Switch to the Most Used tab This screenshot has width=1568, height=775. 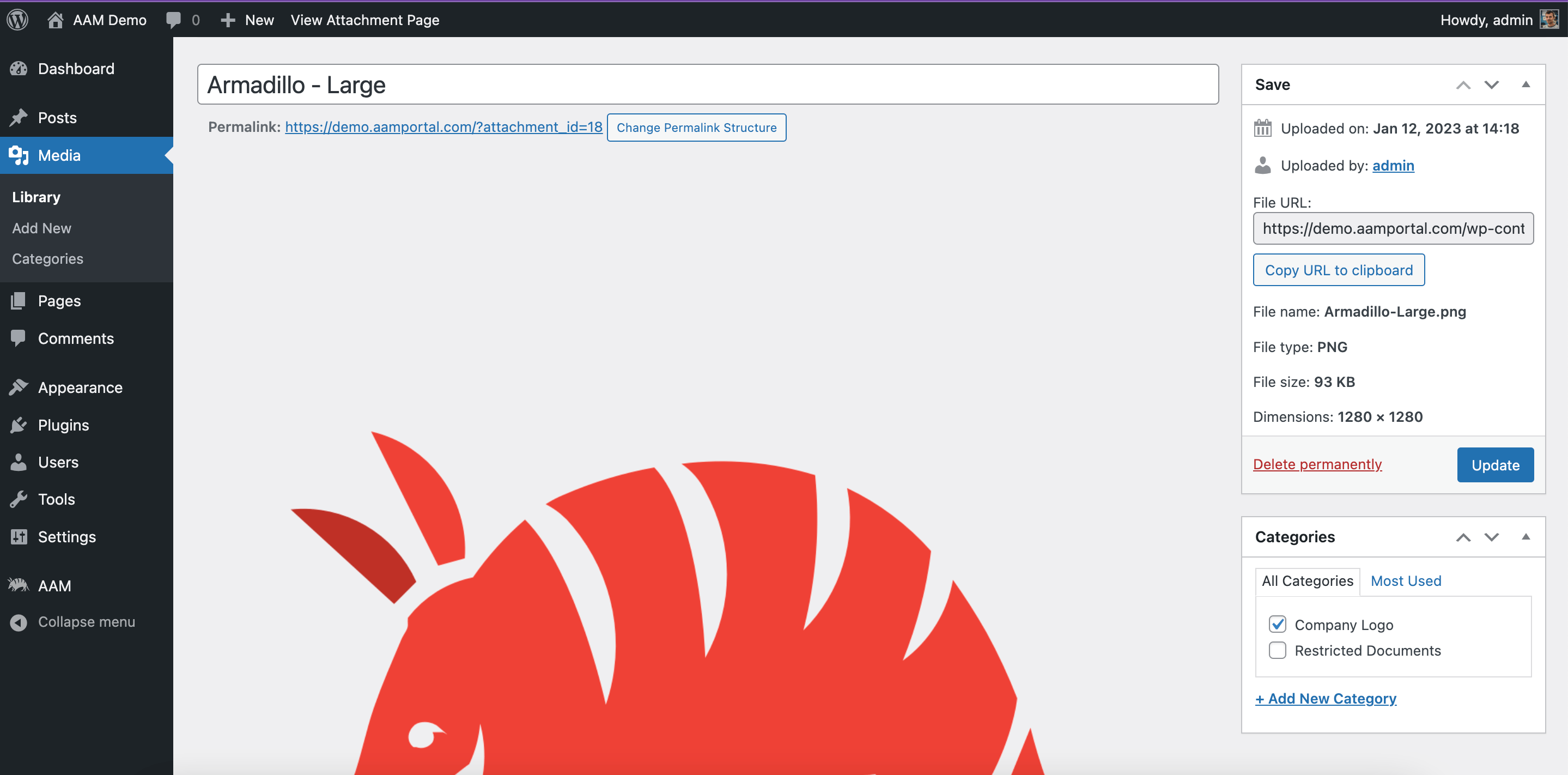coord(1406,581)
